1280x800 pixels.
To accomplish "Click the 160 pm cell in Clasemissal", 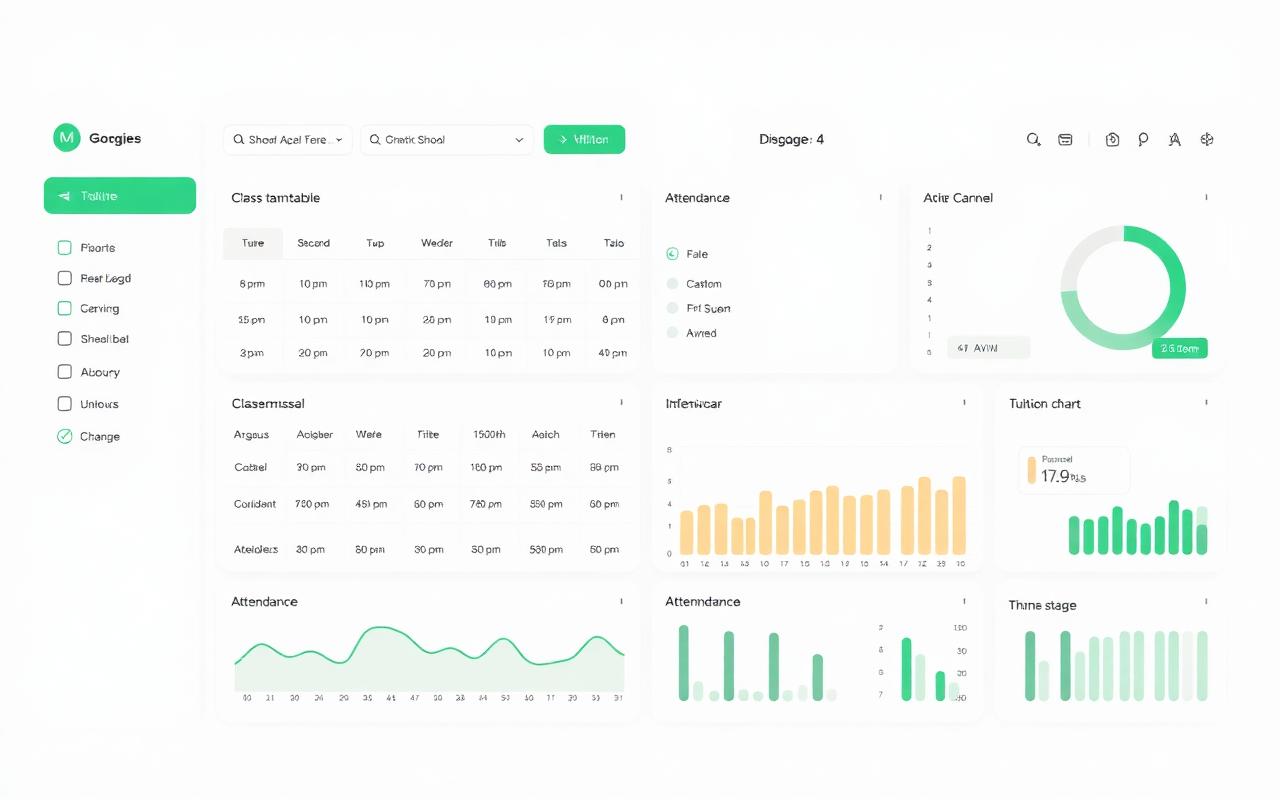I will pos(486,467).
